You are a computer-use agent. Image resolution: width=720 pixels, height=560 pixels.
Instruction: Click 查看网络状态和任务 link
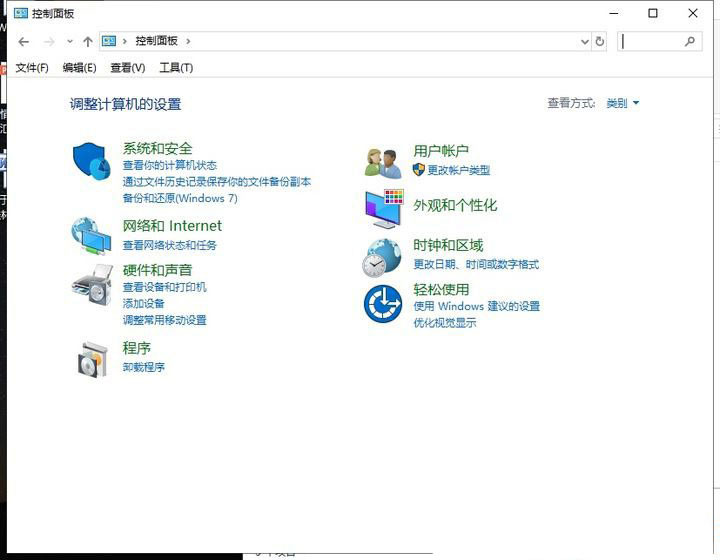[169, 245]
